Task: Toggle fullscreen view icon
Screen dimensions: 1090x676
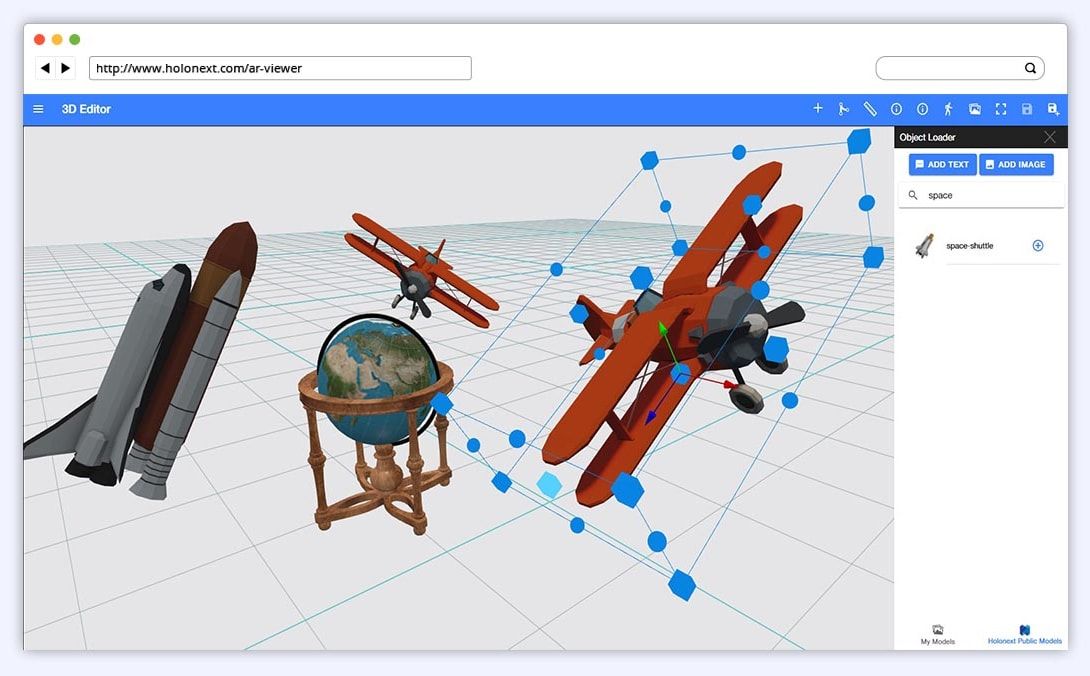Action: [x=1001, y=109]
